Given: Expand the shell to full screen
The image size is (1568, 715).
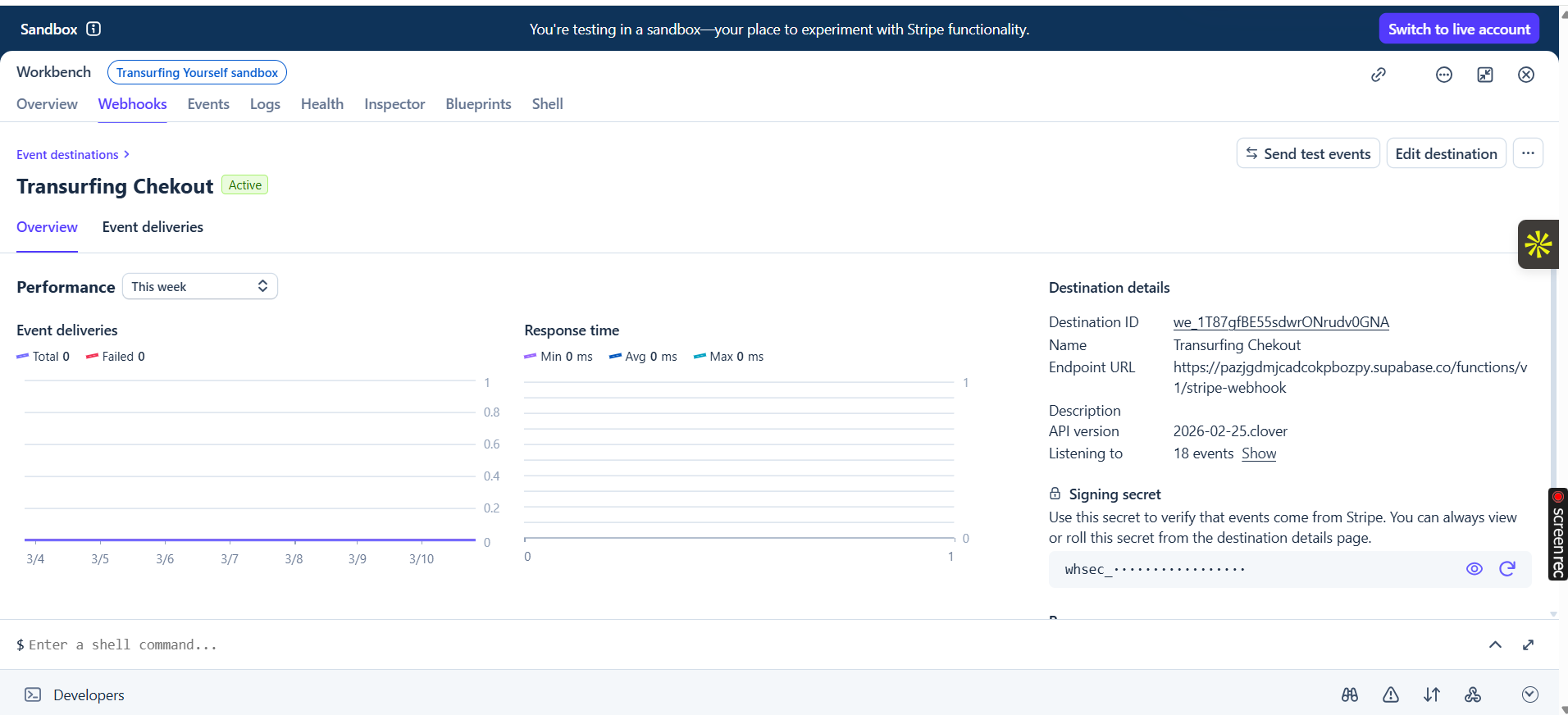Looking at the screenshot, I should [1528, 644].
